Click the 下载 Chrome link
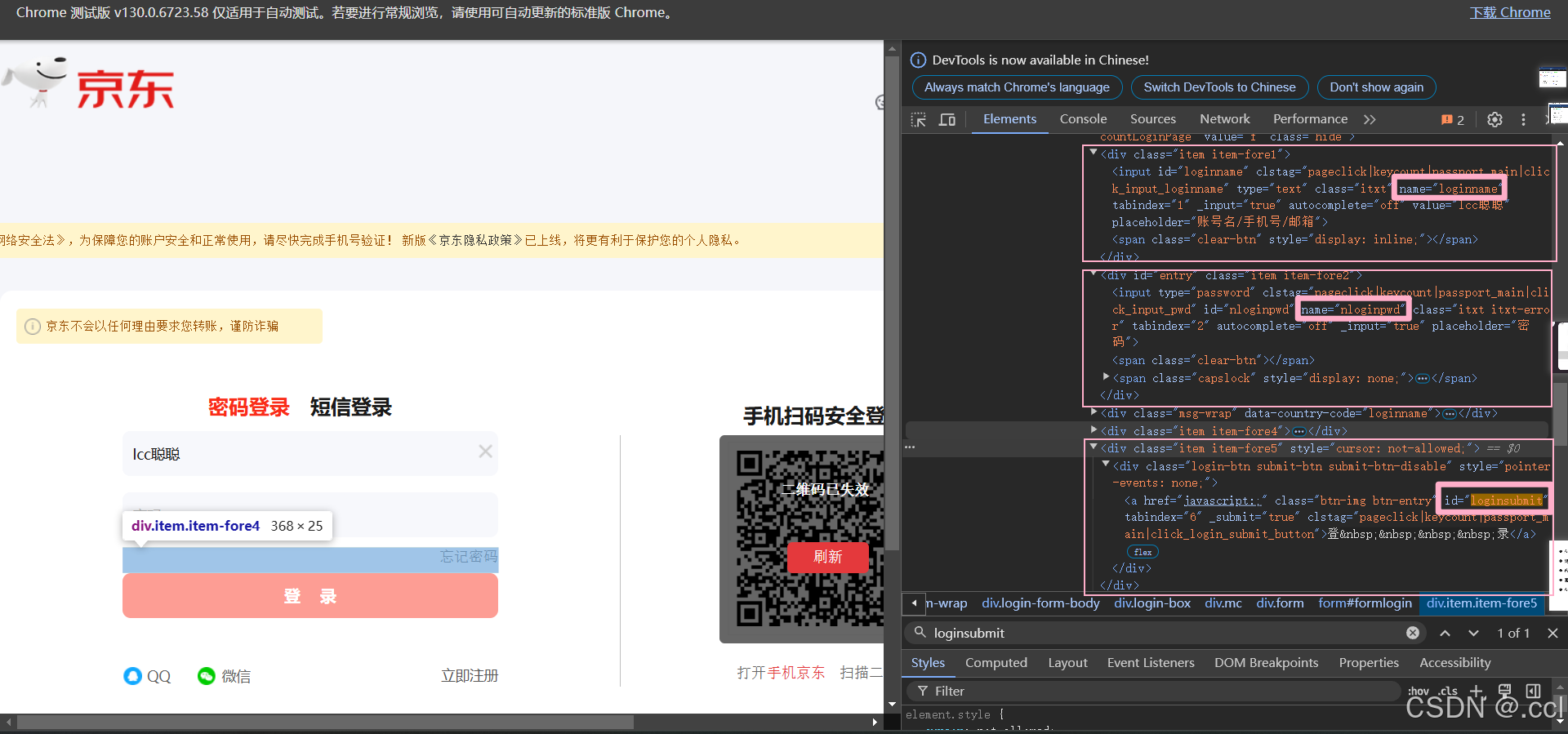Image resolution: width=1568 pixels, height=734 pixels. (x=1510, y=13)
